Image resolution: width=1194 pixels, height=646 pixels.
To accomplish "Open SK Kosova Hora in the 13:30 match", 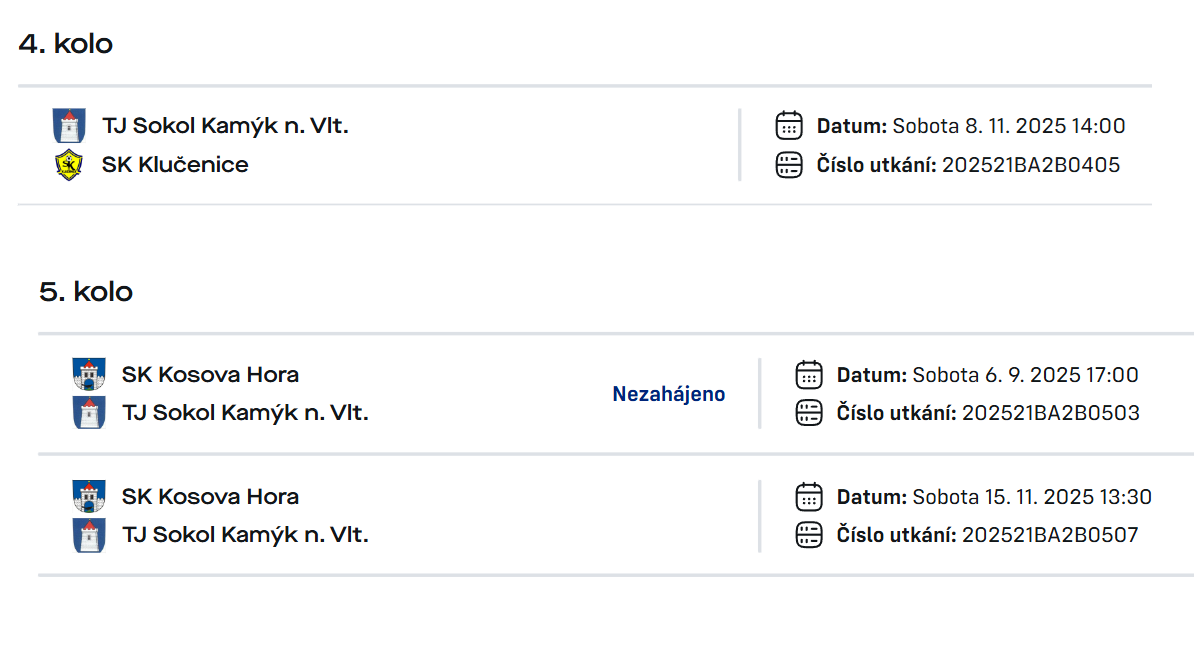I will click(x=210, y=497).
